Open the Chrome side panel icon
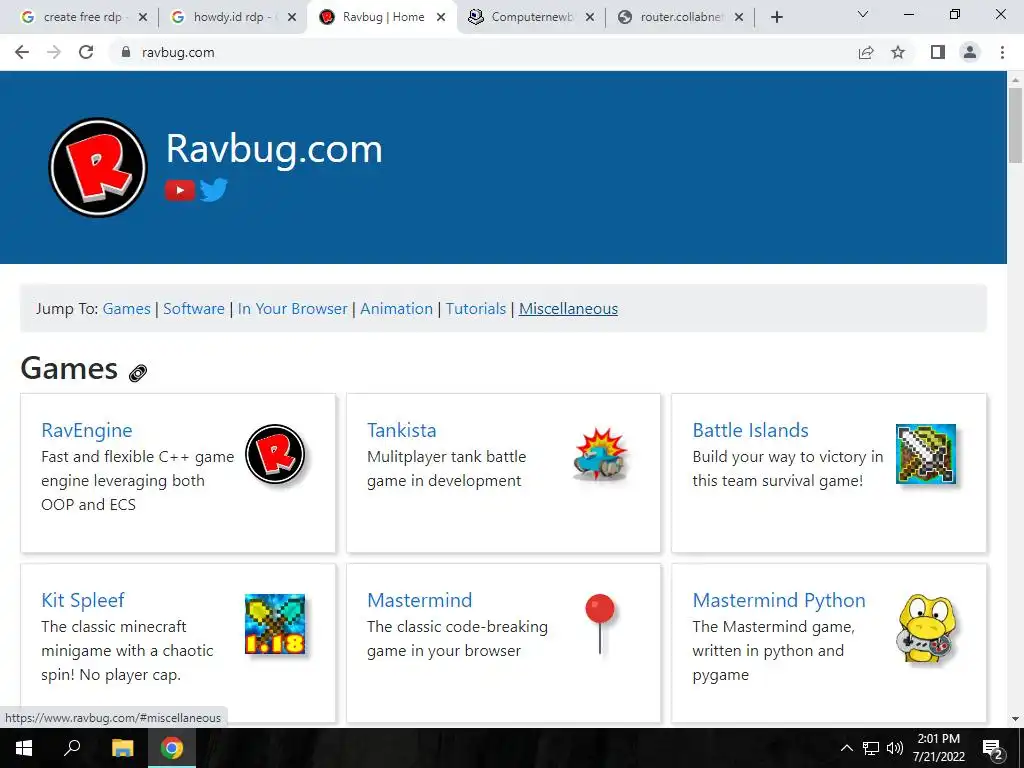 coord(938,52)
